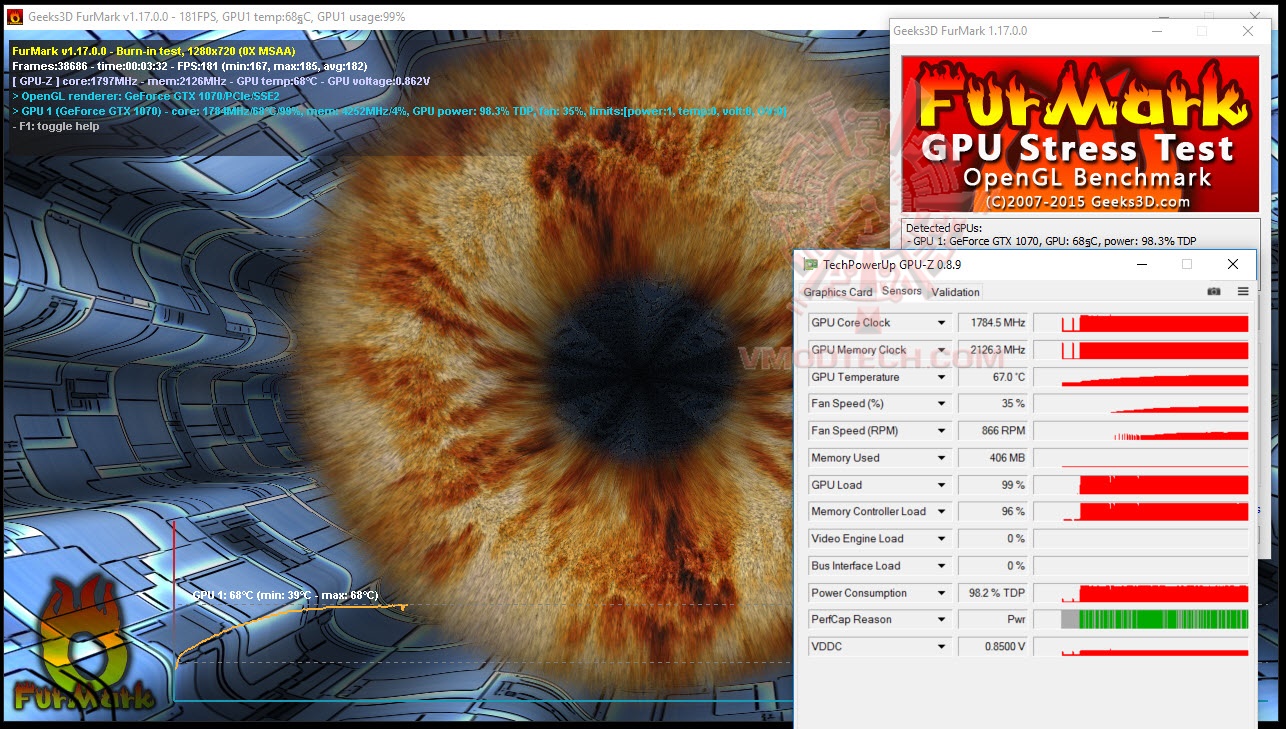
Task: Click the GPU Load history graph
Action: 1141,485
